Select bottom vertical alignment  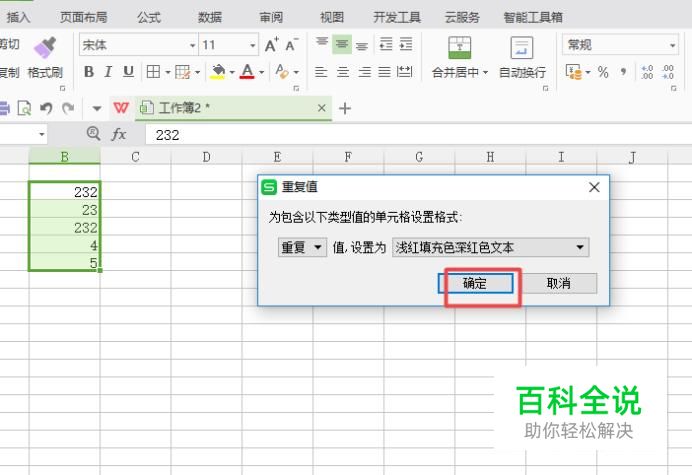[362, 45]
